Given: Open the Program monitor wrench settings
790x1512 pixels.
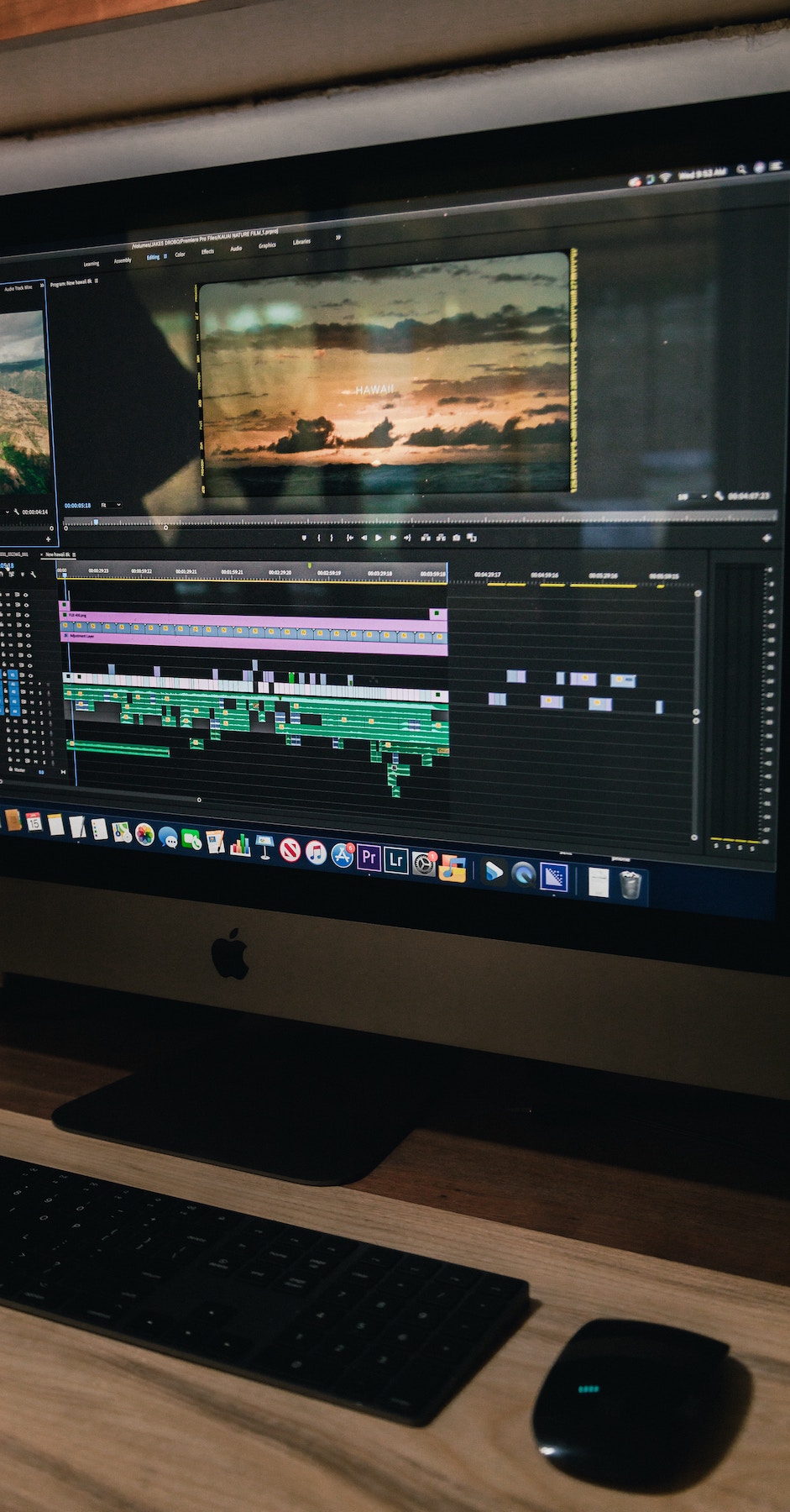Looking at the screenshot, I should (719, 496).
